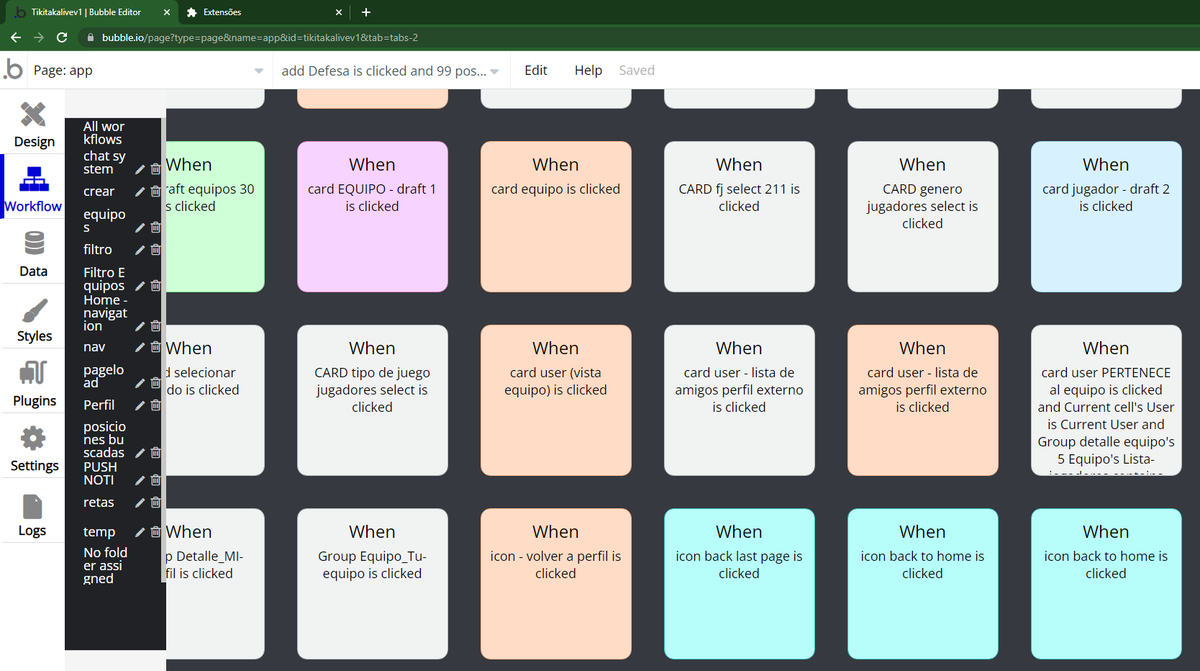Image resolution: width=1200 pixels, height=671 pixels.
Task: Open the Styles panel icon
Action: click(x=33, y=318)
